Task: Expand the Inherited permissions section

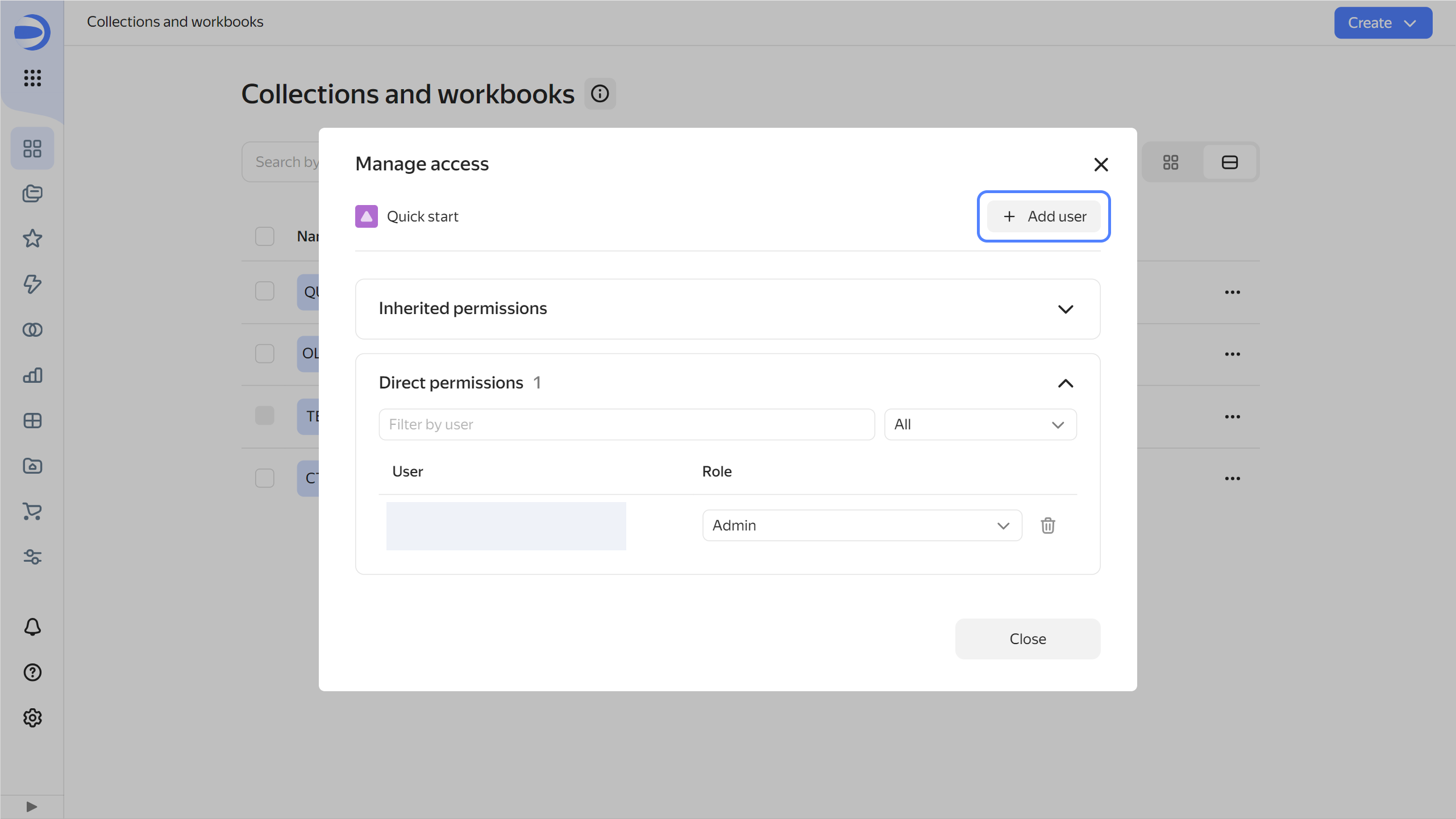Action: [1065, 309]
